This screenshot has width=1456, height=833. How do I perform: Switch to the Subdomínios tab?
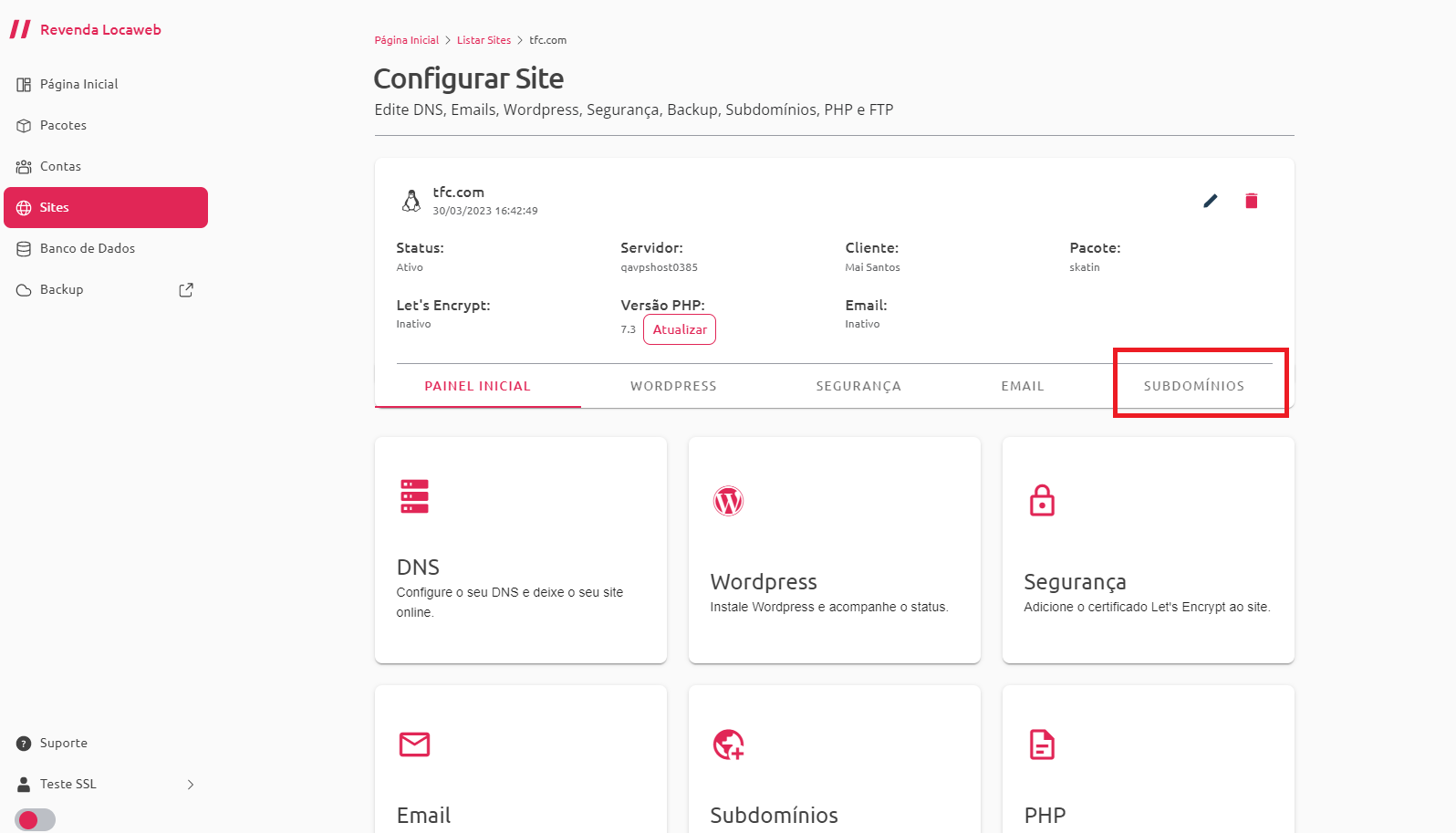(1194, 386)
